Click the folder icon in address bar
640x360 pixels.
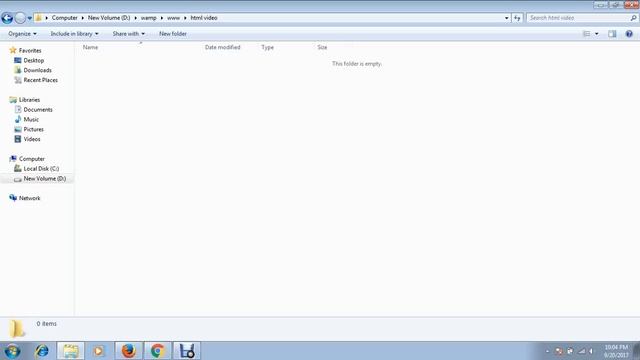pos(38,18)
